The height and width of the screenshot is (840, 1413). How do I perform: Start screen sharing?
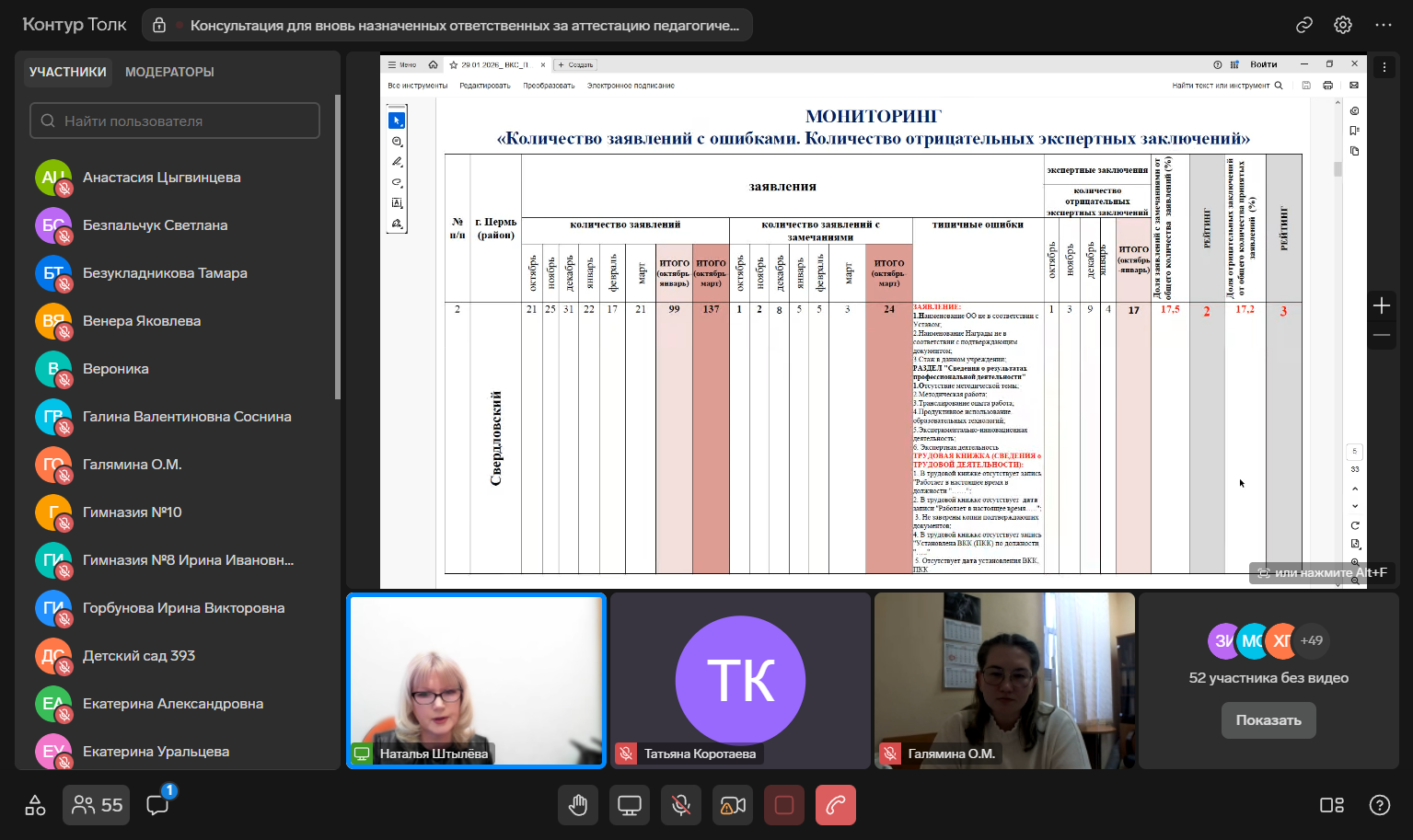click(630, 805)
